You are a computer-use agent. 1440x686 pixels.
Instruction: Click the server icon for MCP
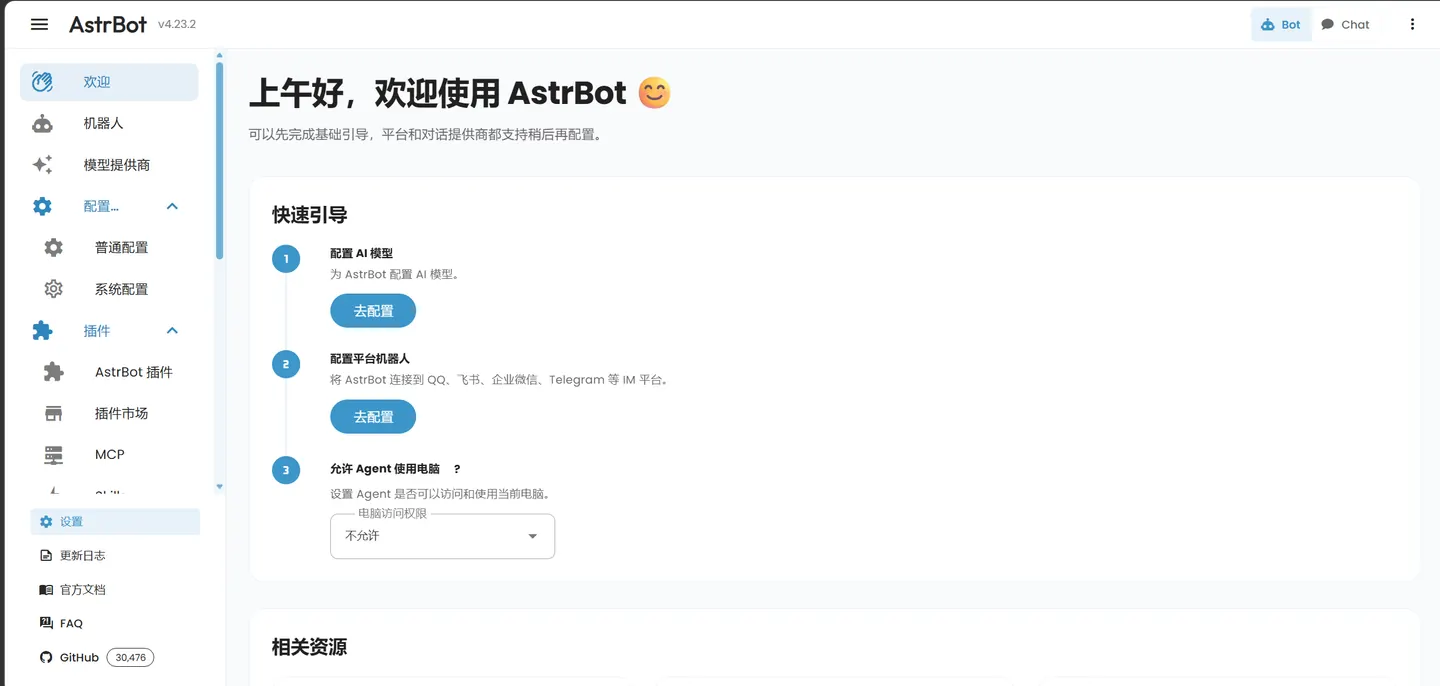click(54, 455)
